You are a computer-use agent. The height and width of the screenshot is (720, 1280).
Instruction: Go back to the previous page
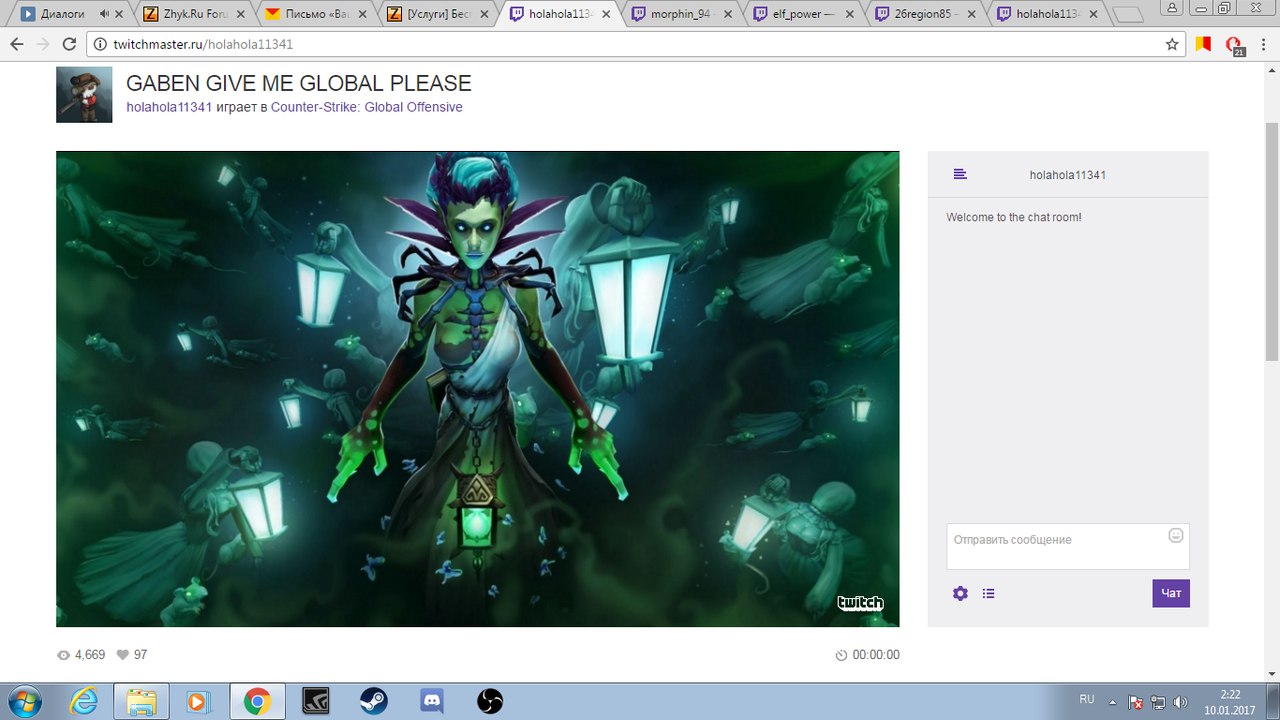tap(16, 44)
